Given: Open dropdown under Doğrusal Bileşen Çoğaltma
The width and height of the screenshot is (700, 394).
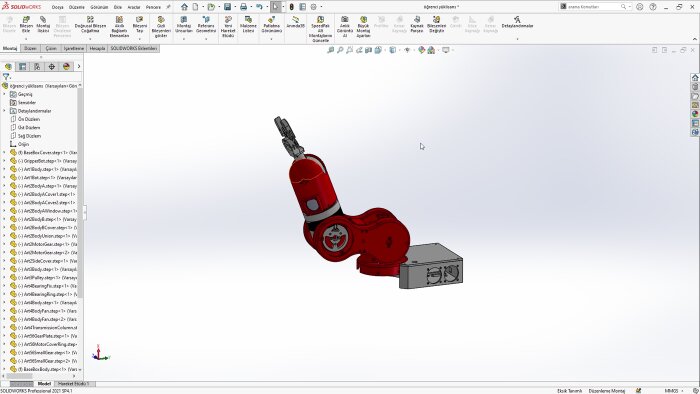Looking at the screenshot, I should [x=90, y=39].
